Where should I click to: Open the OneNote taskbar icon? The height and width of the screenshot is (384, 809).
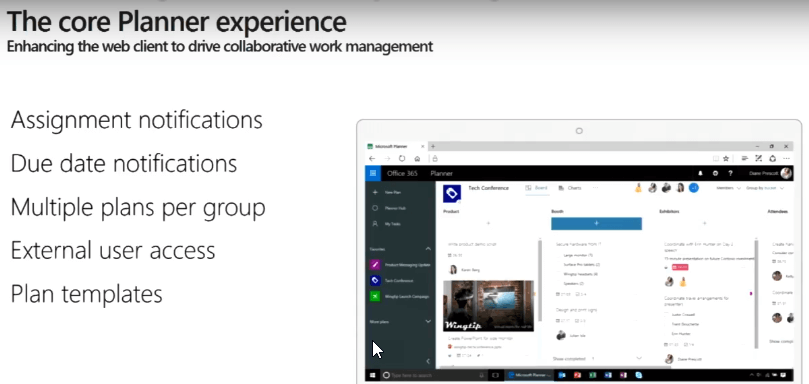tap(623, 375)
